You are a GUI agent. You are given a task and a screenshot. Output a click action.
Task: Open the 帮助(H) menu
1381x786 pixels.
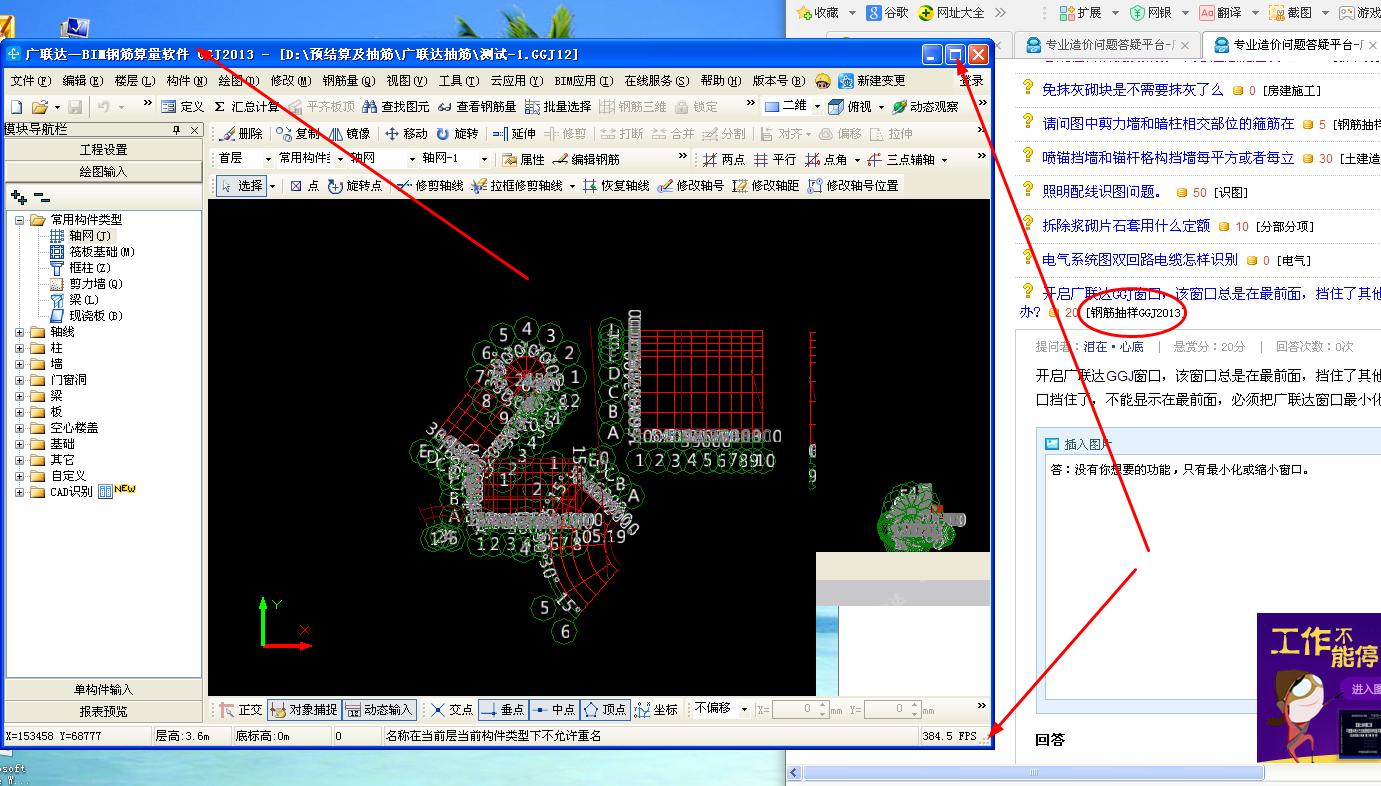click(x=720, y=80)
